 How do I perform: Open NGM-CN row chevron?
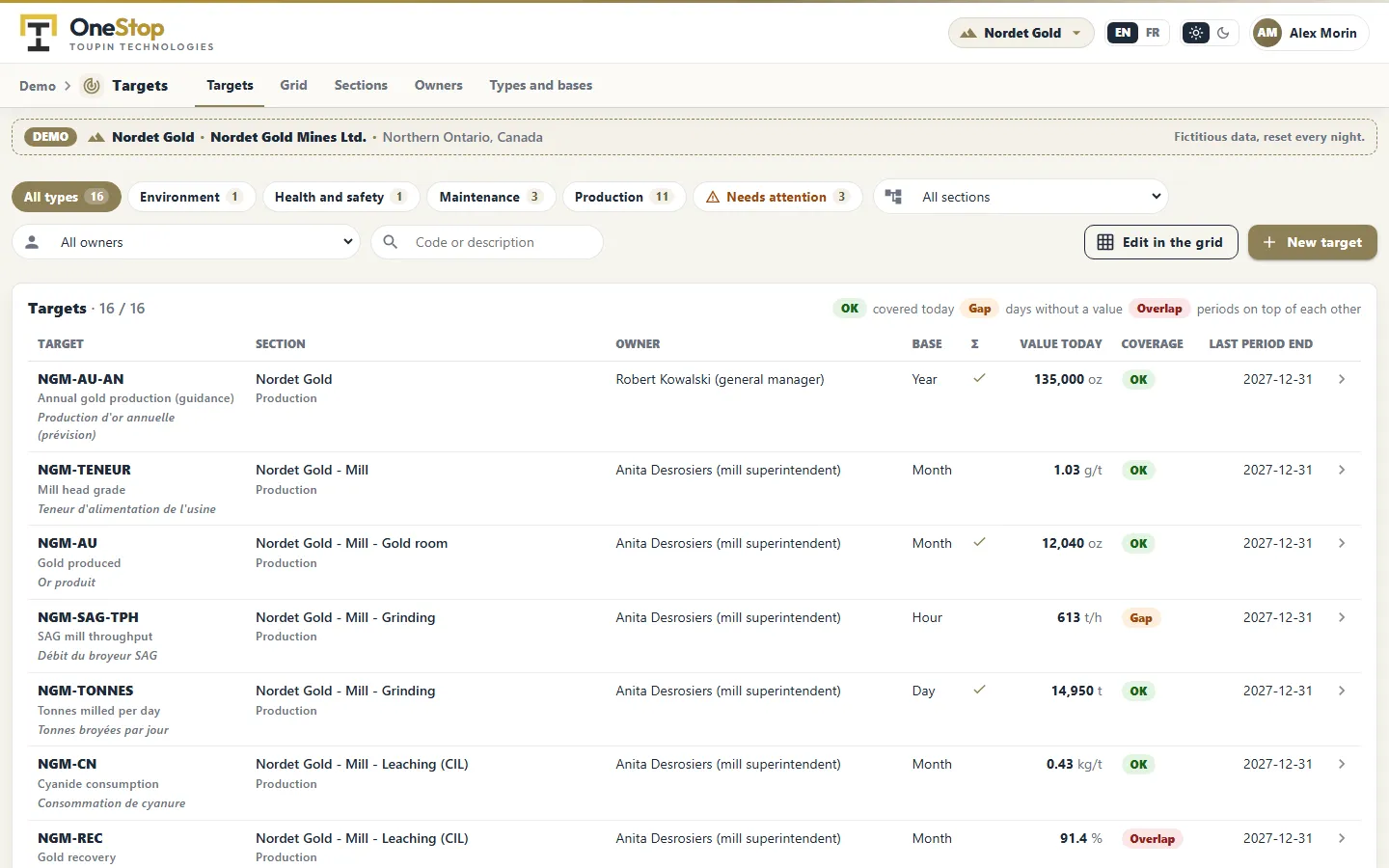[1342, 764]
